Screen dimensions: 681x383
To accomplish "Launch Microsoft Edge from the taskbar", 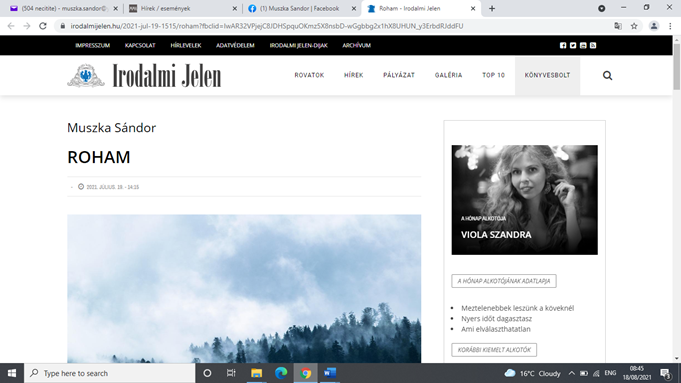I will (x=281, y=373).
